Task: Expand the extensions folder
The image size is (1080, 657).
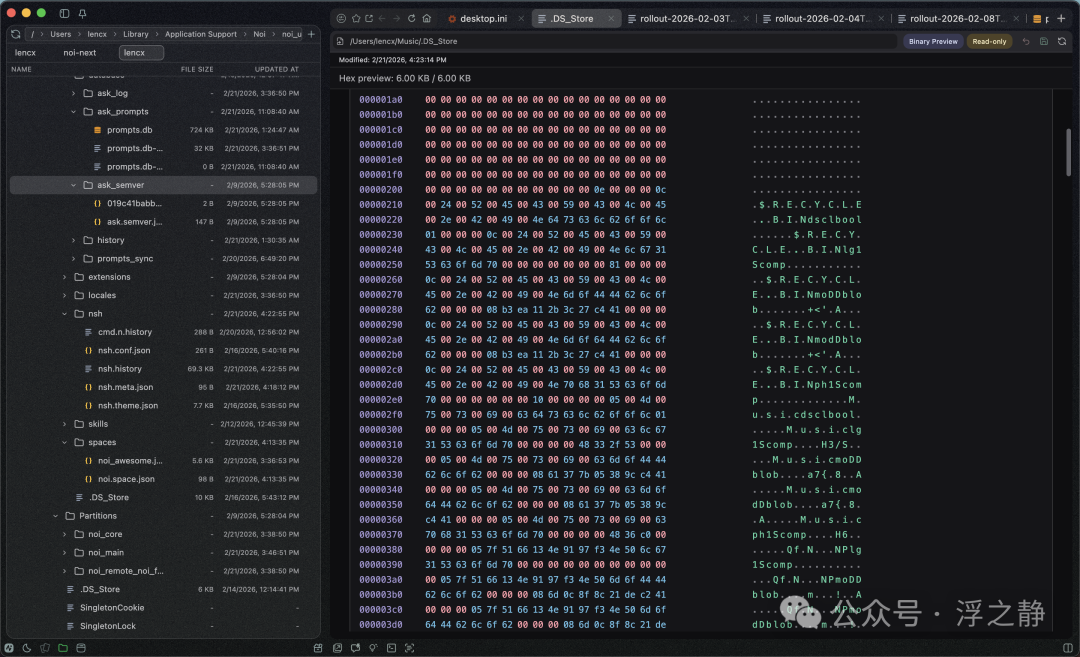Action: click(x=65, y=277)
